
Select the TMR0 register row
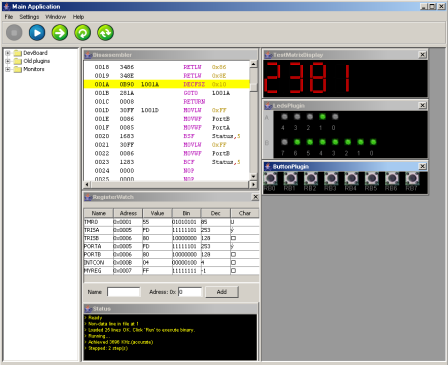171,222
